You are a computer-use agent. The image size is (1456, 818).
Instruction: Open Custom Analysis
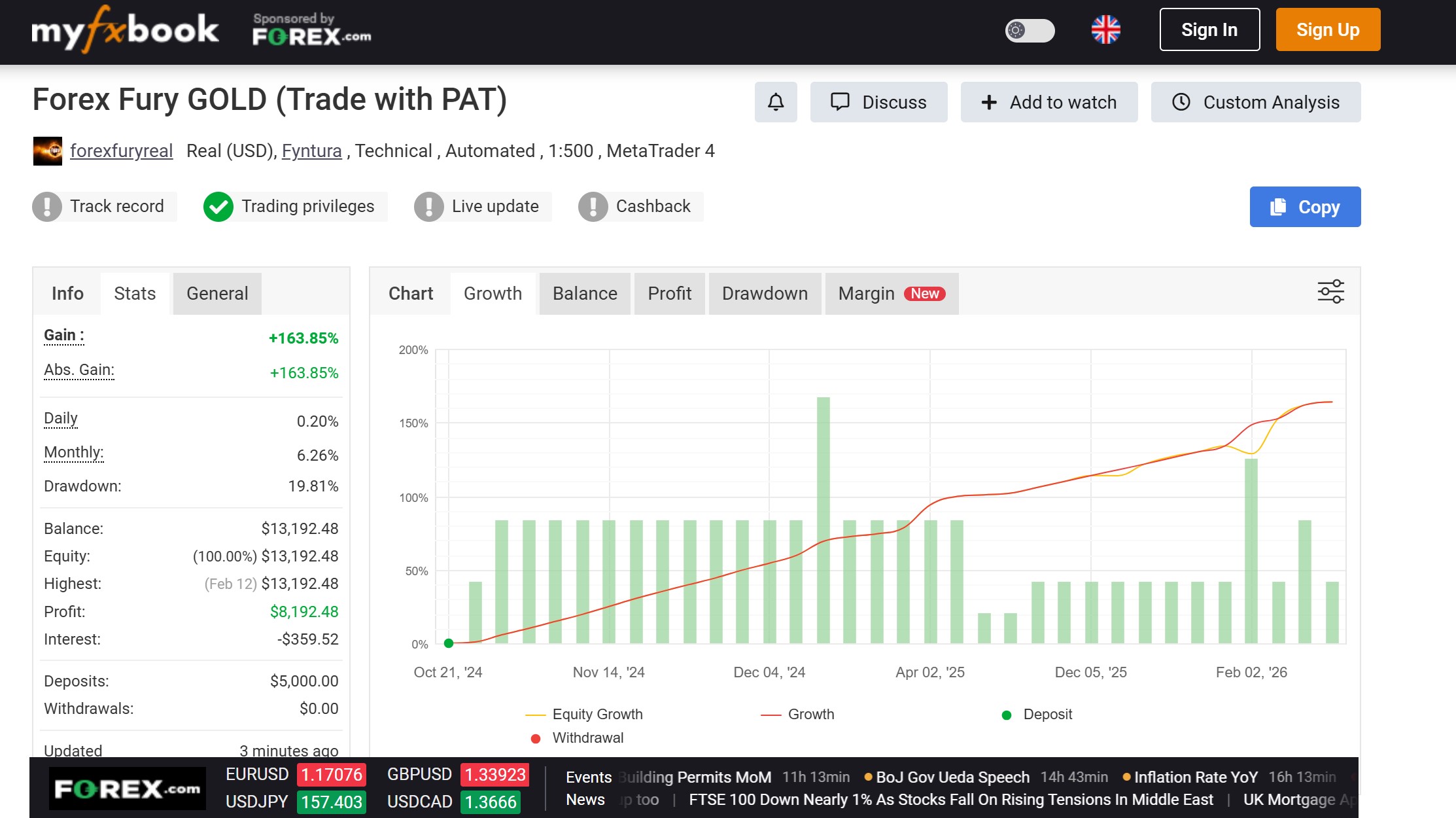coord(1256,102)
